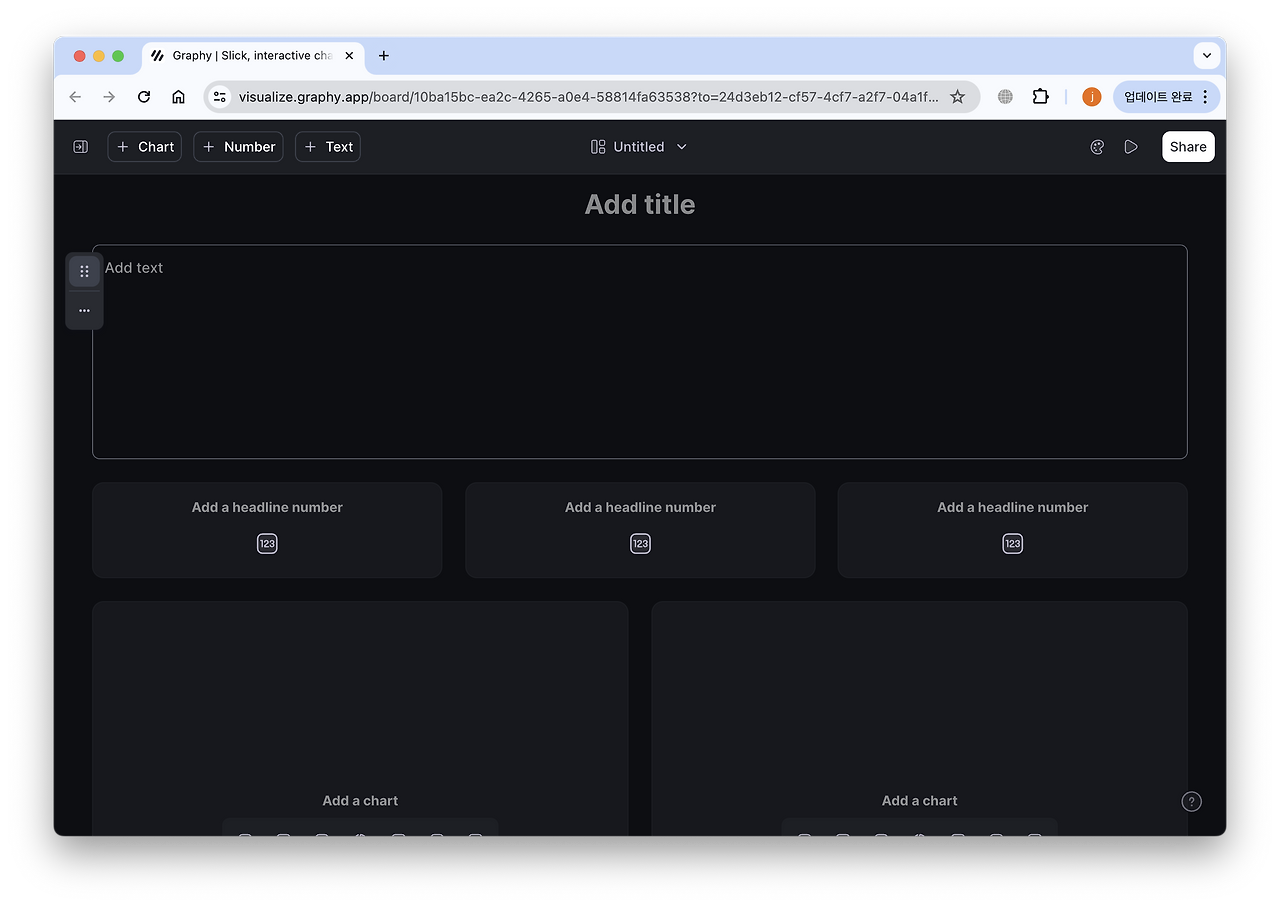The height and width of the screenshot is (907, 1280).
Task: Click 'Add a chart' in the left chart card
Action: [x=360, y=800]
